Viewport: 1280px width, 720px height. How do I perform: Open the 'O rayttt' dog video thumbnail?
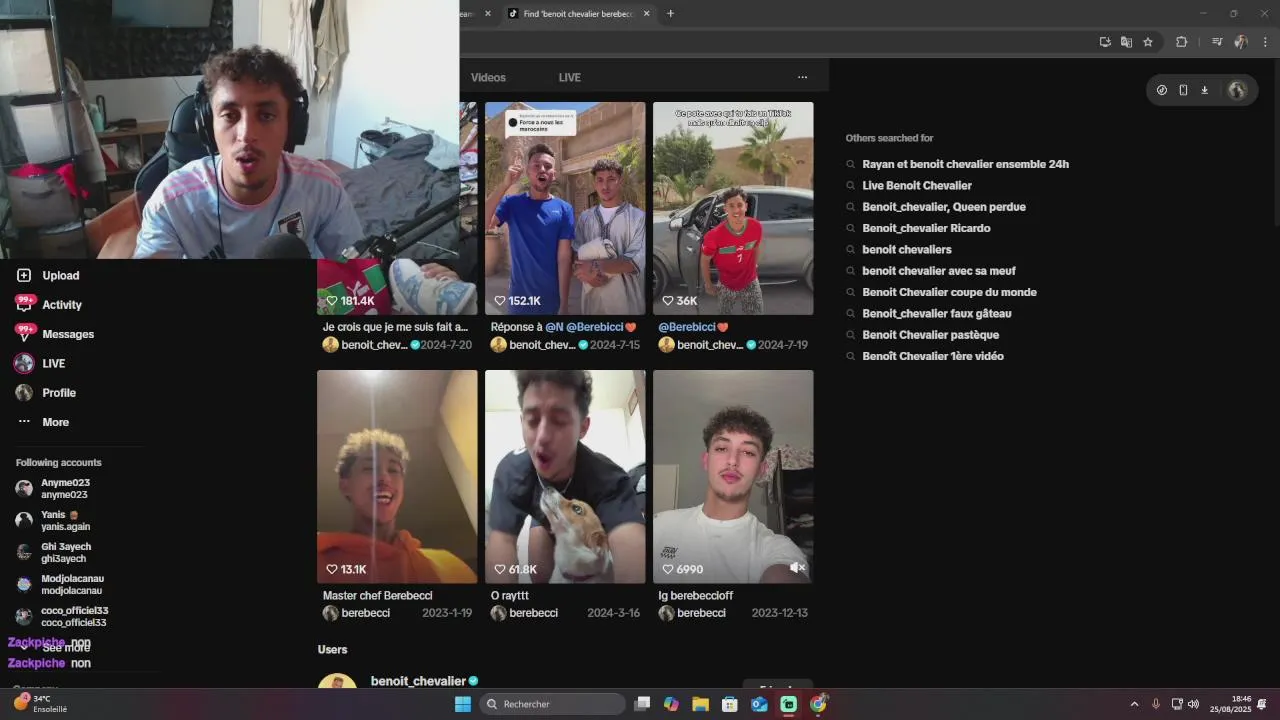click(565, 477)
